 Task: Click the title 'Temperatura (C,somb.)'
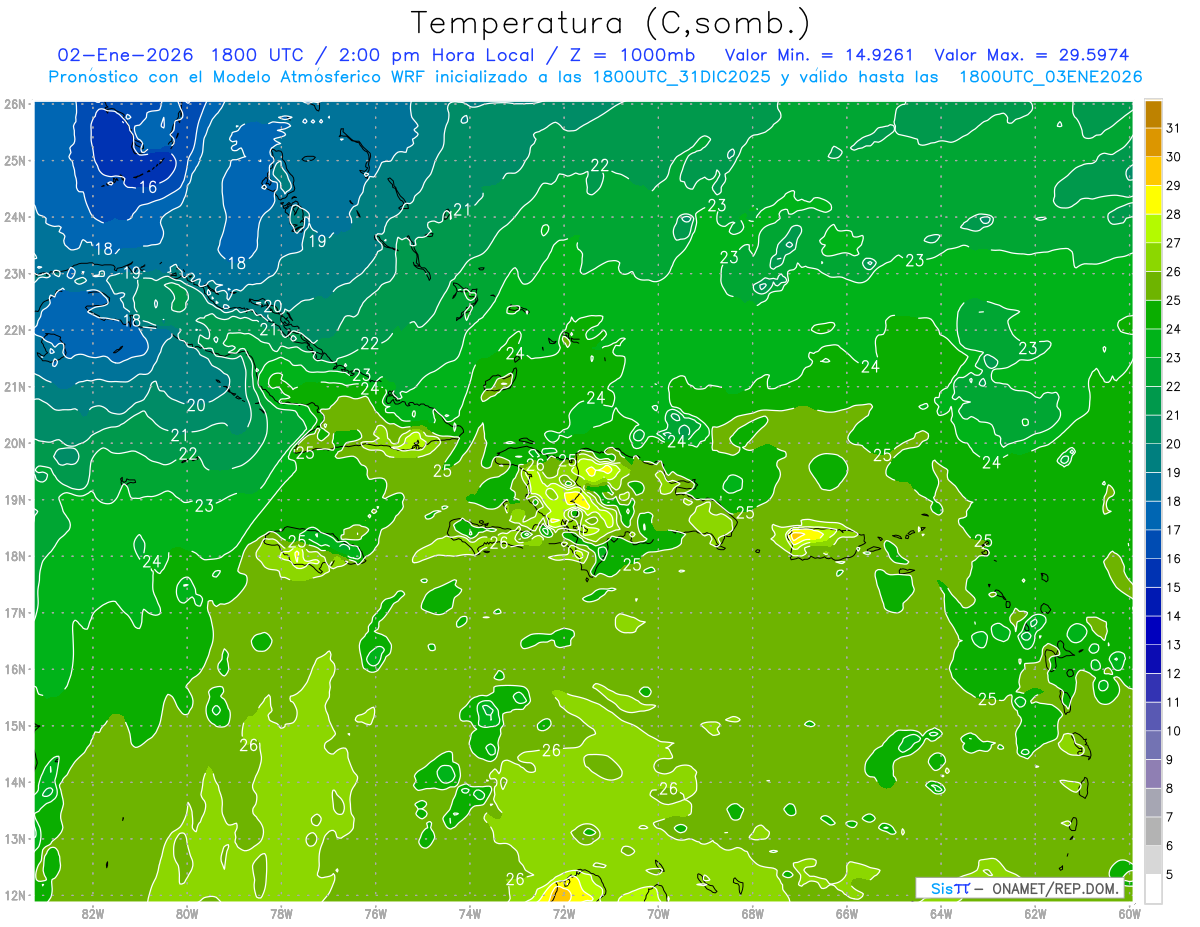click(610, 23)
